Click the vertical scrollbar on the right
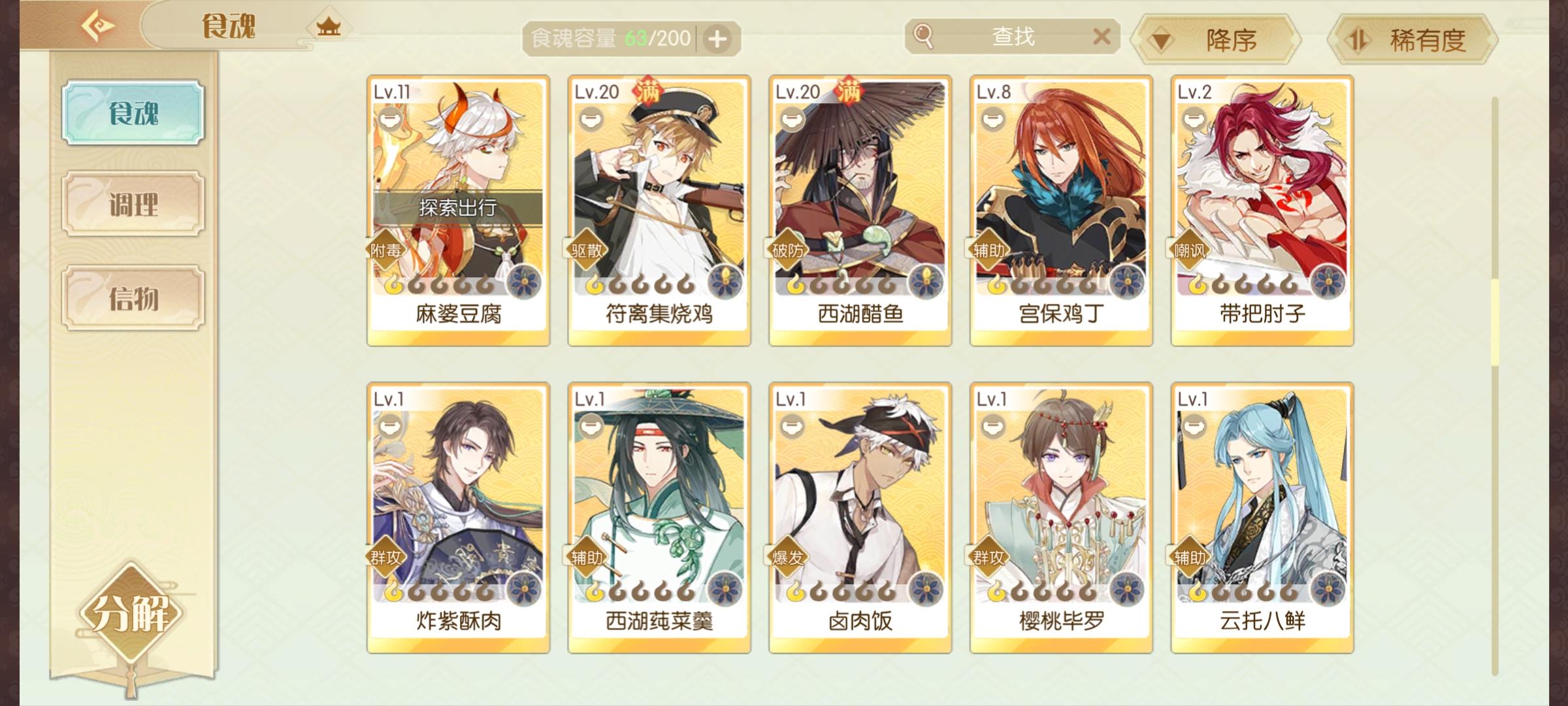 (1494, 386)
